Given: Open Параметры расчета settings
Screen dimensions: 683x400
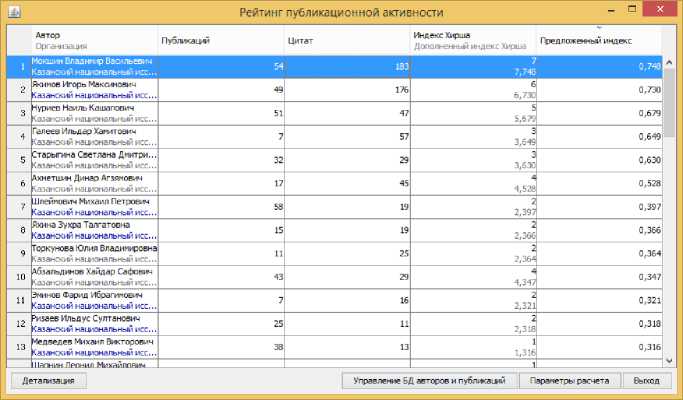Looking at the screenshot, I should (569, 381).
